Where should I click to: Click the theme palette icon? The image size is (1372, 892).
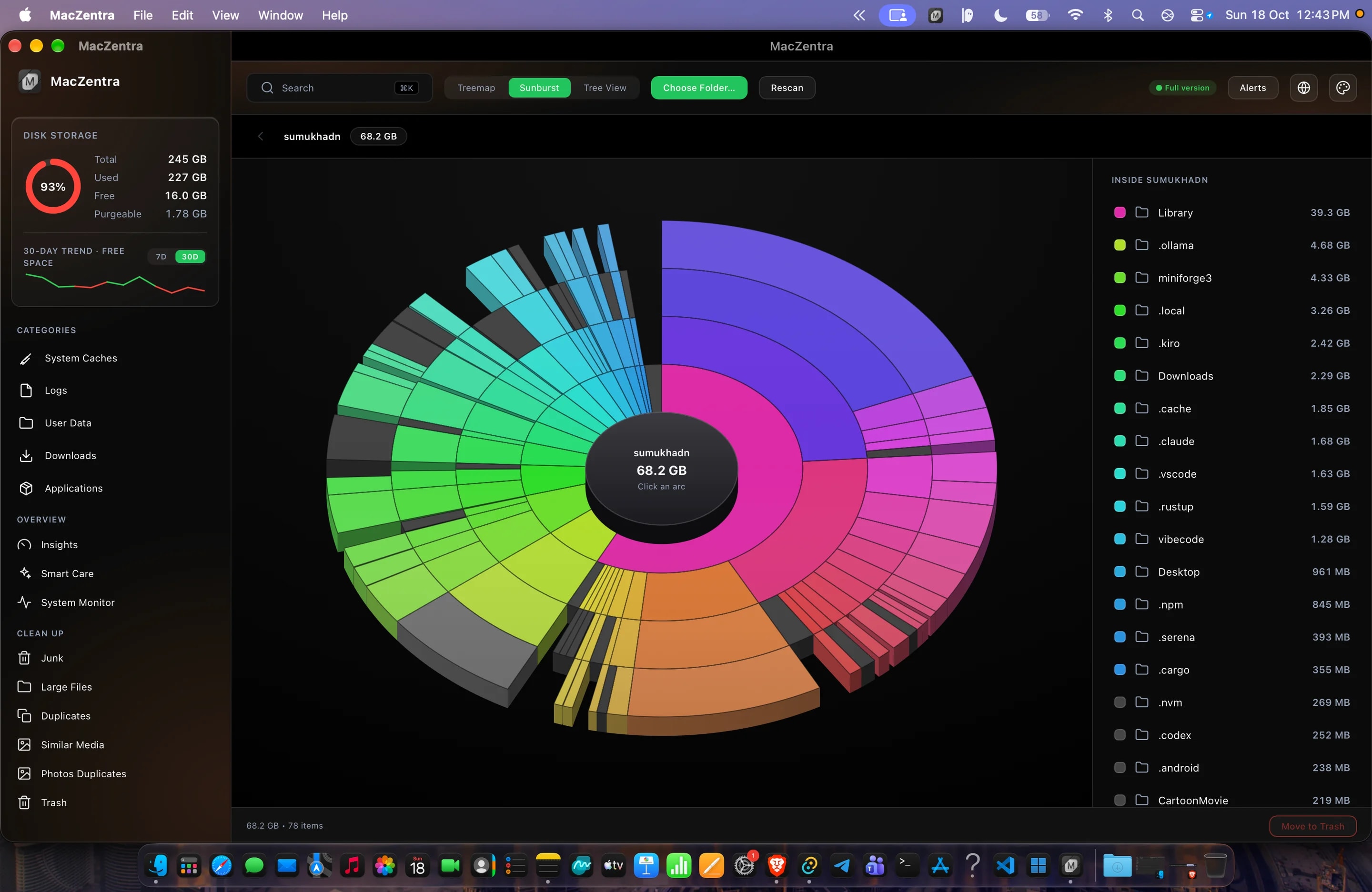click(1342, 88)
